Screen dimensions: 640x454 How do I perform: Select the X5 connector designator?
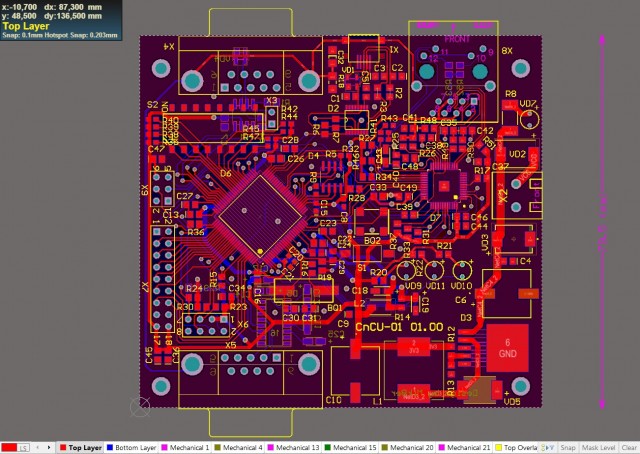tap(231, 345)
